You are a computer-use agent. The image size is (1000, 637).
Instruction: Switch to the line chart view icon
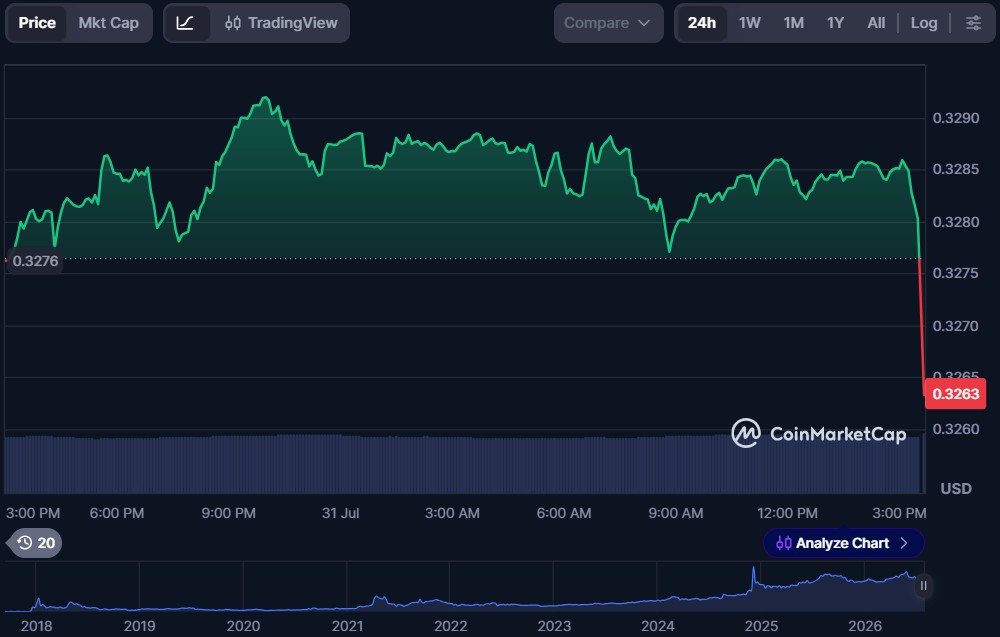click(x=186, y=23)
